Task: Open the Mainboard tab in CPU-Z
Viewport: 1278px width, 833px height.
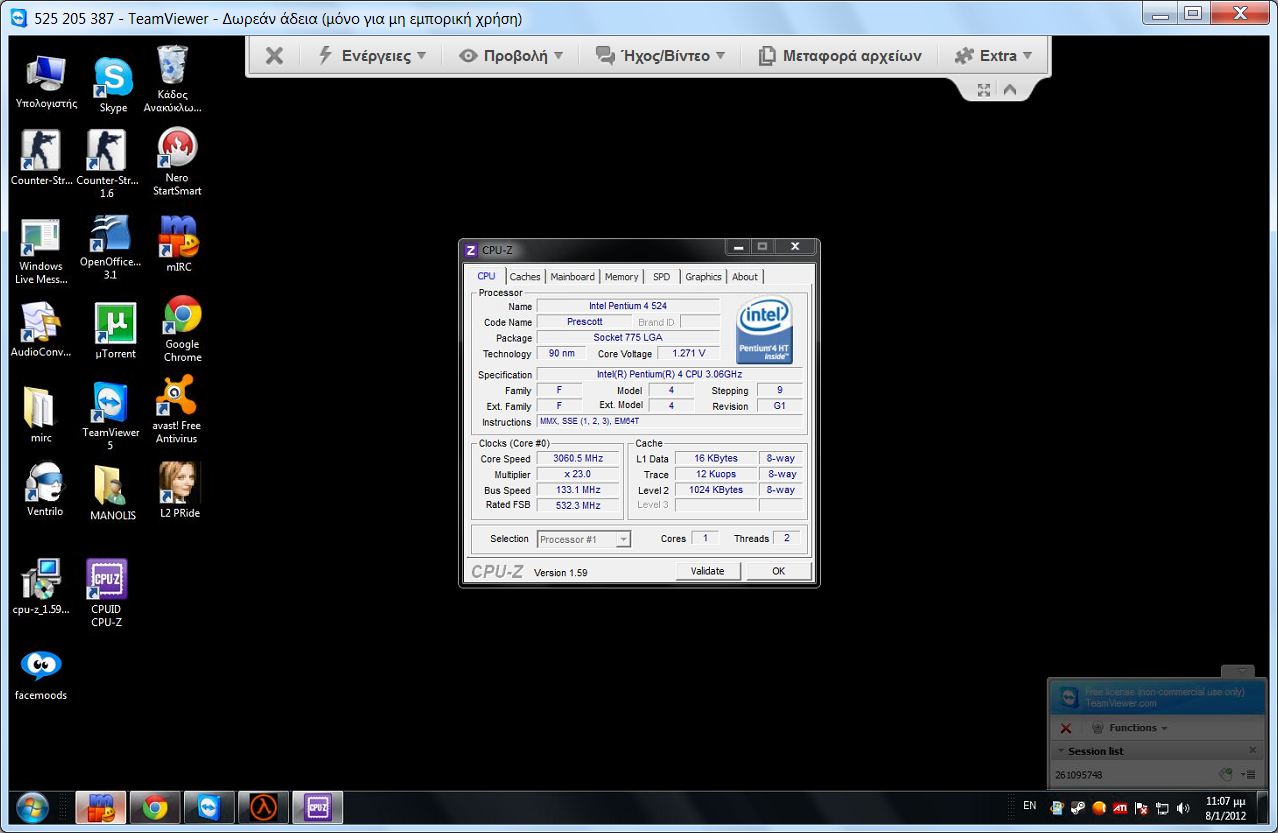Action: pyautogui.click(x=572, y=277)
